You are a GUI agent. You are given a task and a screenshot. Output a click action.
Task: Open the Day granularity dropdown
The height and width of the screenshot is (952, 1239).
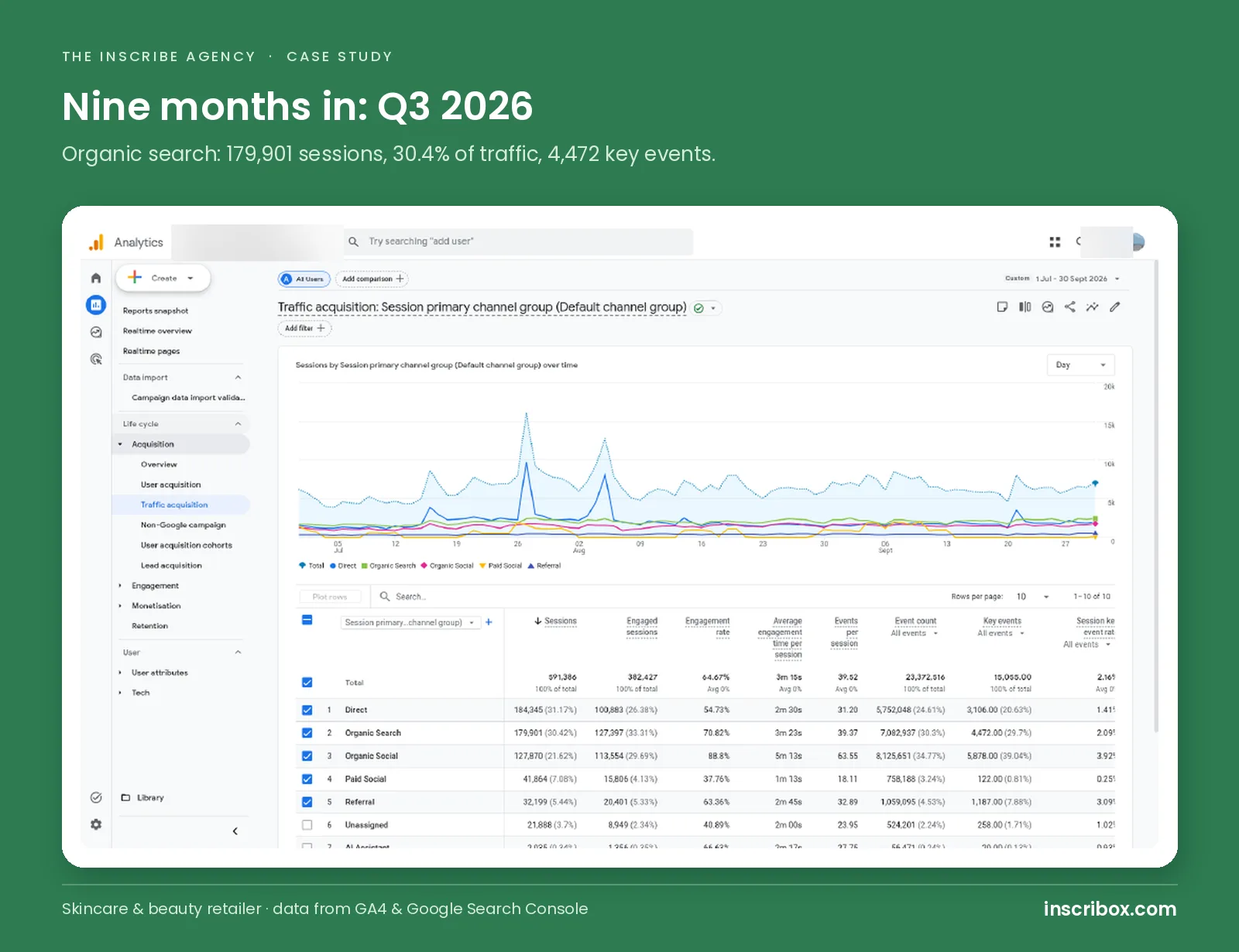click(1080, 365)
